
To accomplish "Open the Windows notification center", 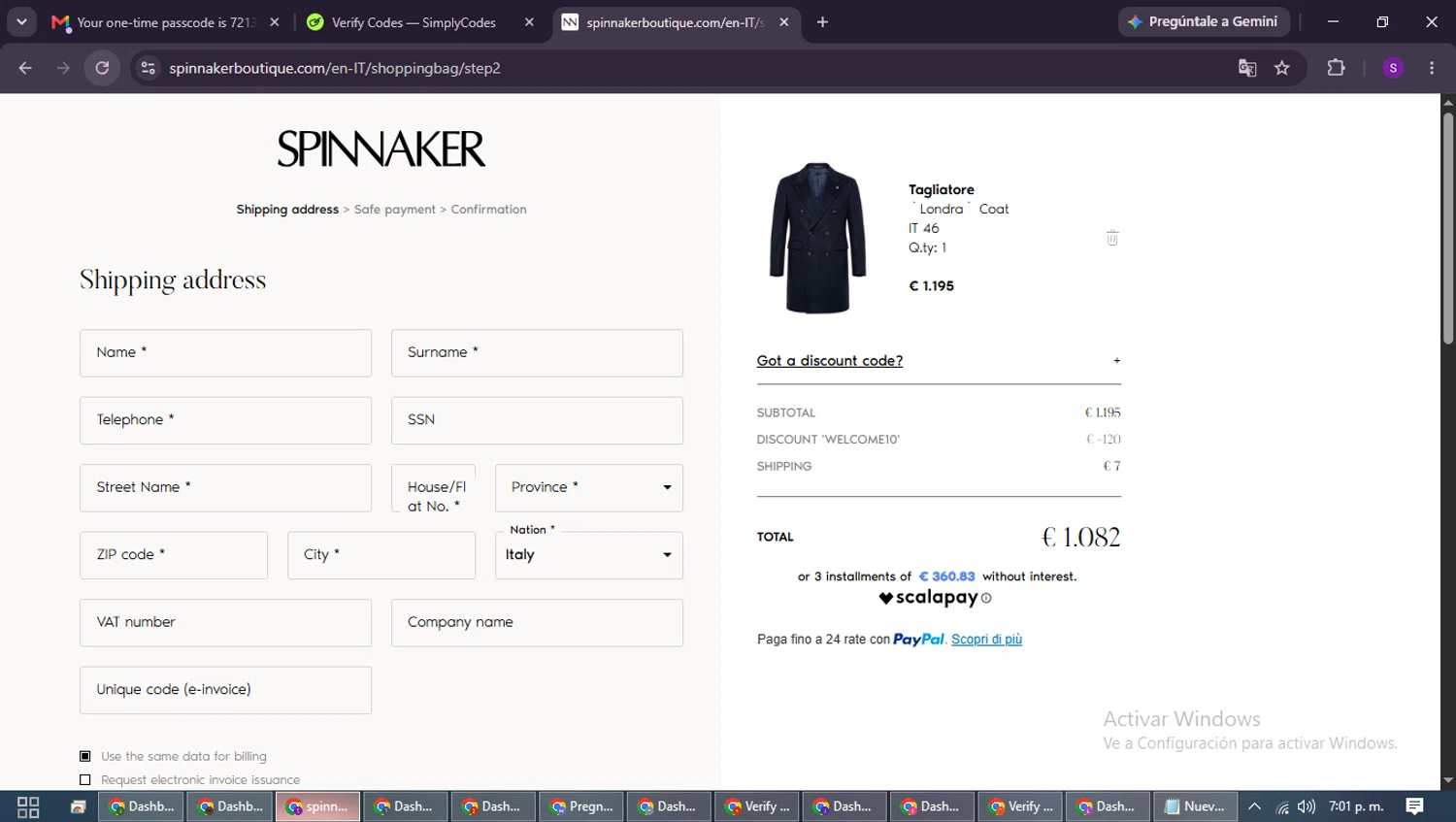I will tap(1415, 806).
